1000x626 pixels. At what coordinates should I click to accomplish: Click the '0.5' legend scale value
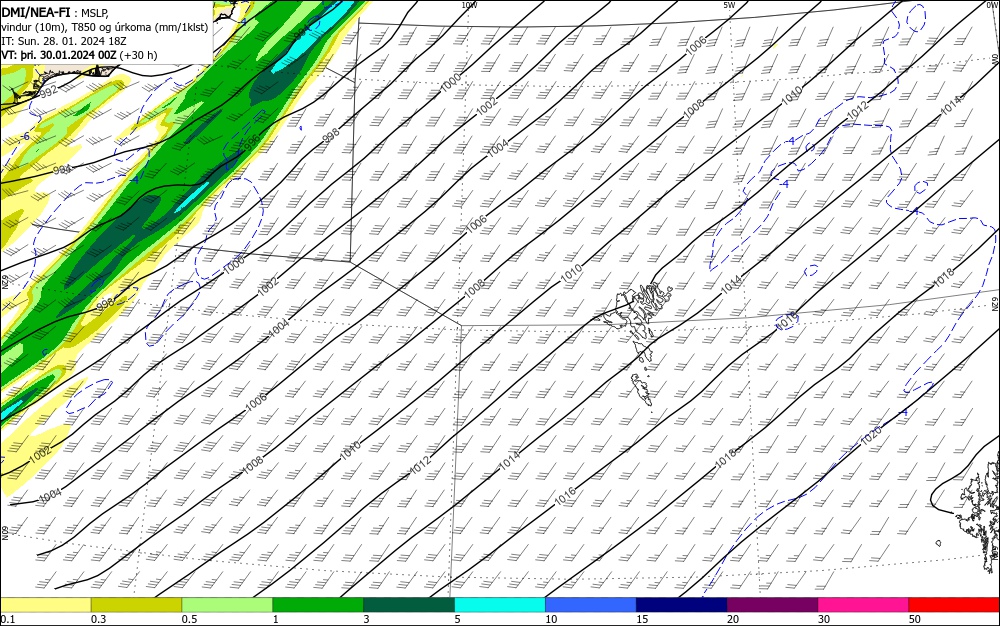pyautogui.click(x=189, y=619)
